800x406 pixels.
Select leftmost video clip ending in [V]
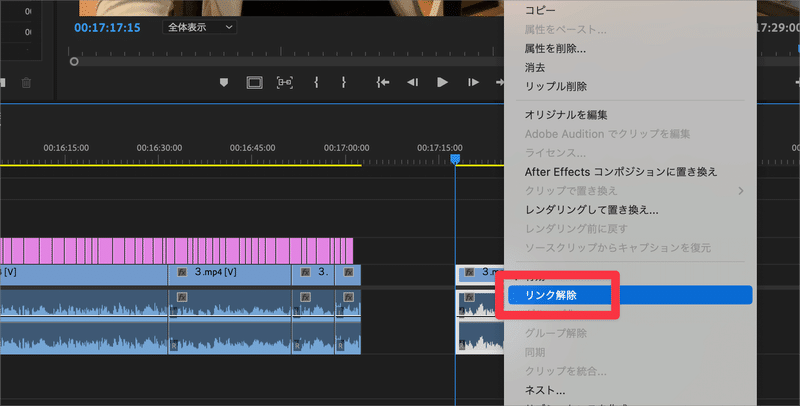click(x=84, y=275)
